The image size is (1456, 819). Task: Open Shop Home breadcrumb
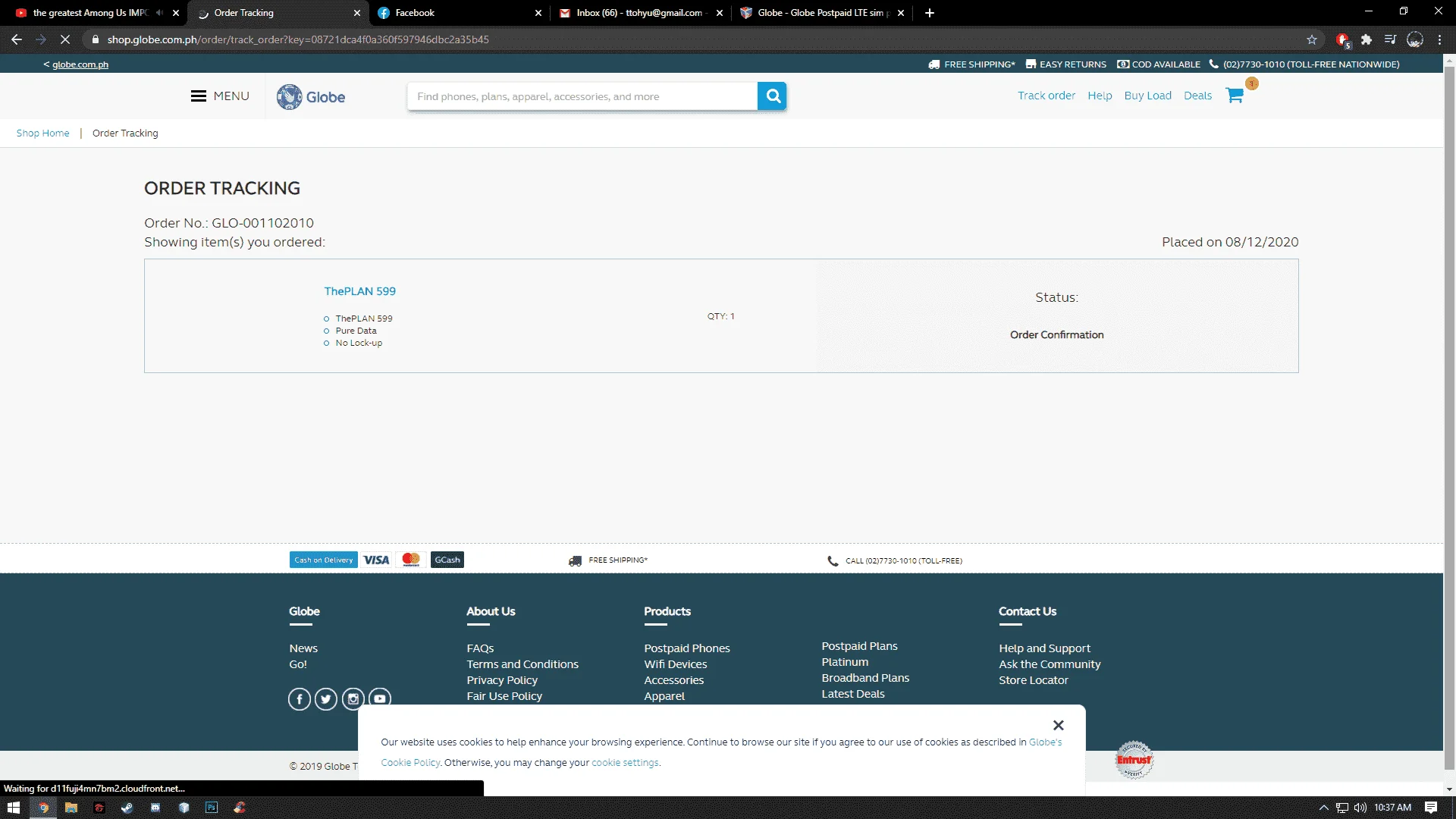42,133
